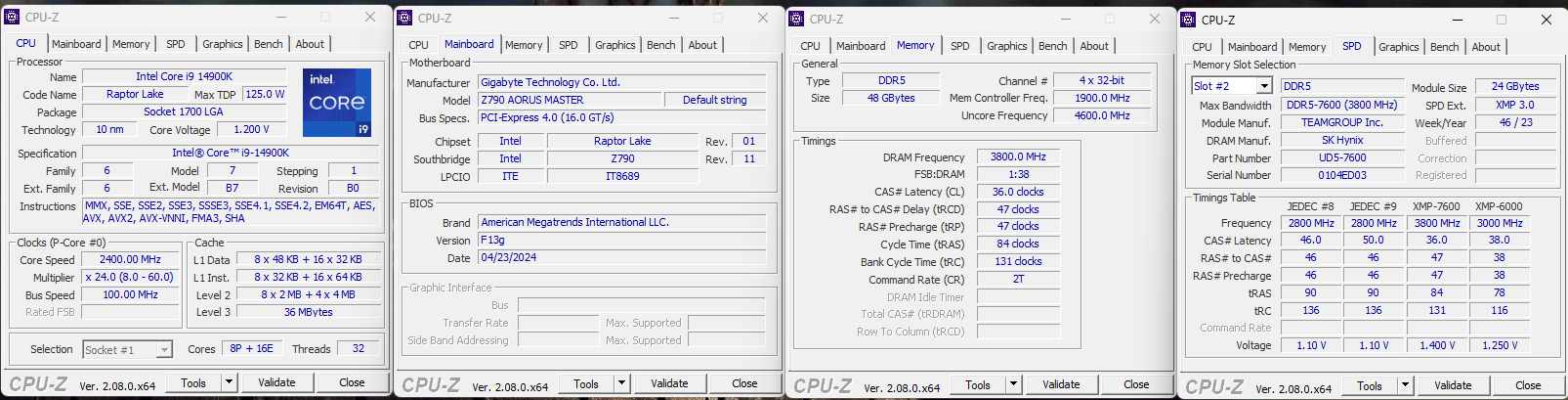Click the CPU-Z icon in first window title bar

(13, 17)
